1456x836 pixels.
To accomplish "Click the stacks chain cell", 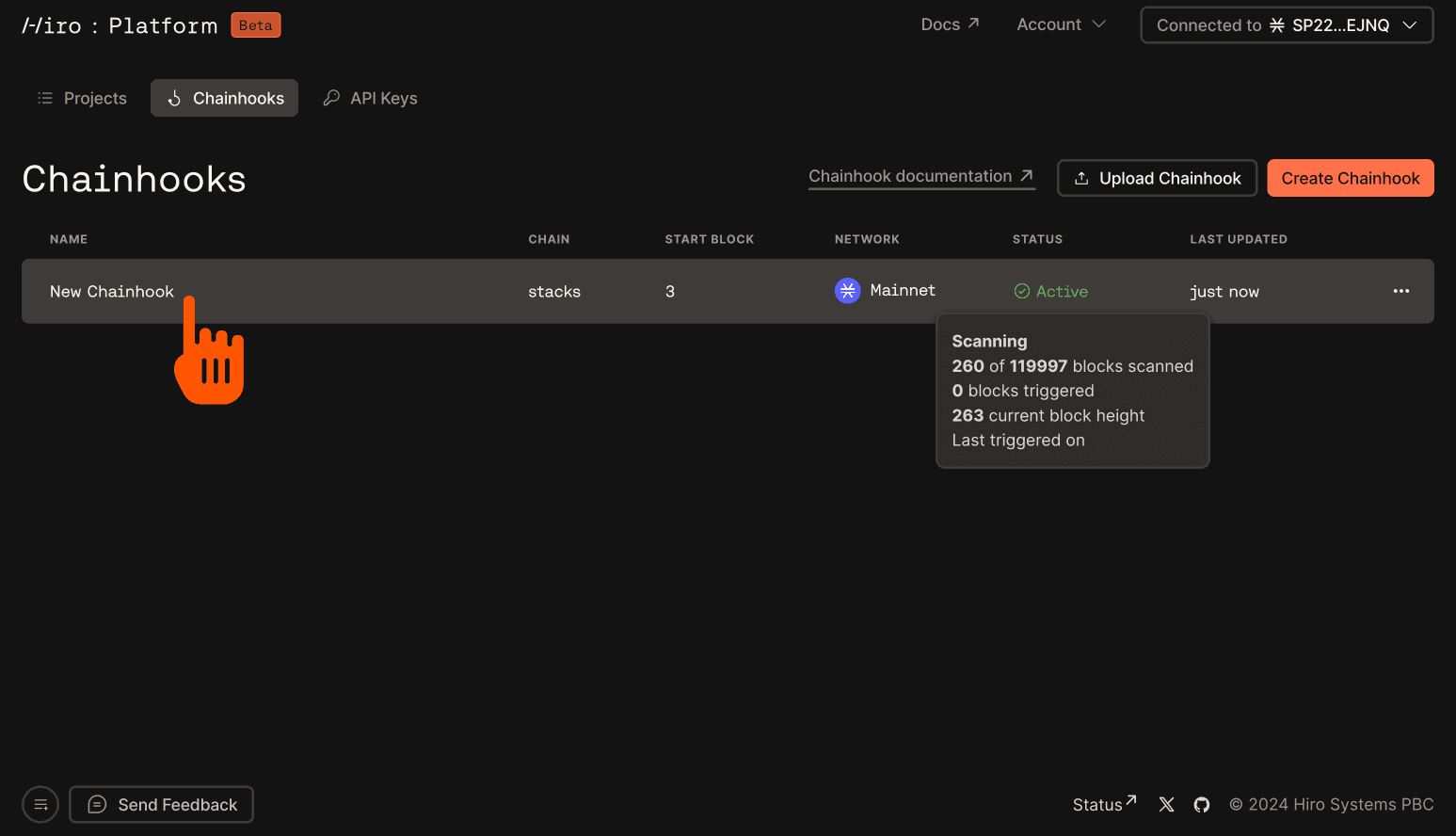I will [x=554, y=292].
